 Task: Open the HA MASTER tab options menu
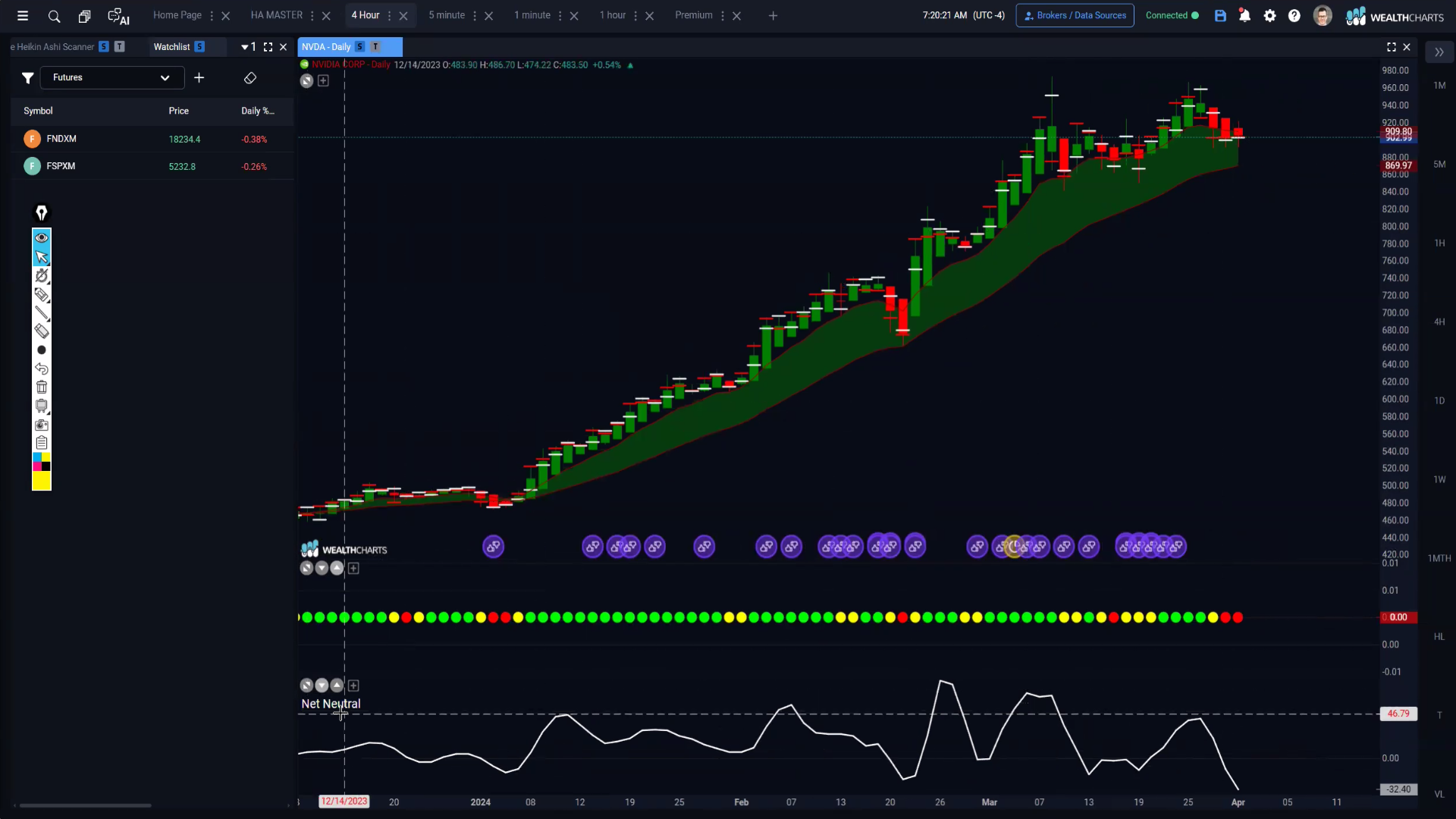pos(312,16)
